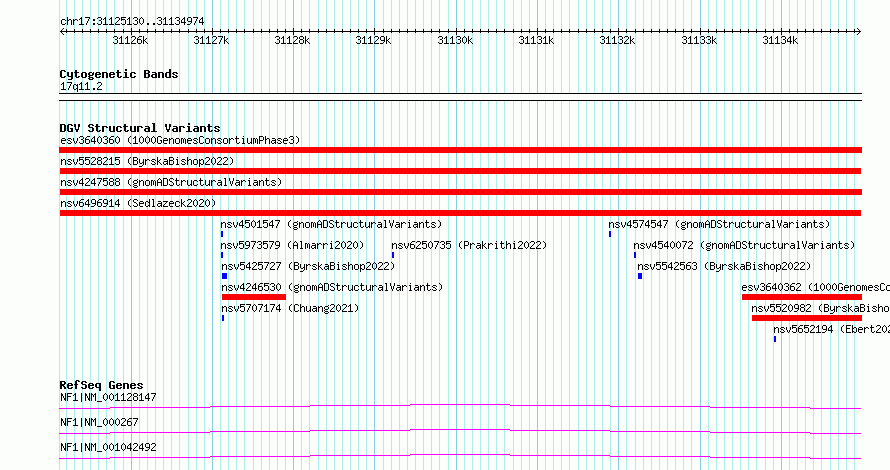Click the nsv6496914 red variant bar
This screenshot has width=890, height=470.
[x=460, y=213]
